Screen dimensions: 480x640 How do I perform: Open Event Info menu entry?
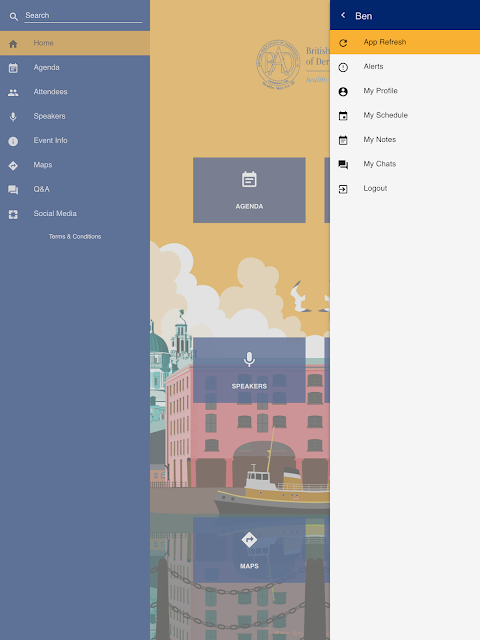(x=75, y=140)
